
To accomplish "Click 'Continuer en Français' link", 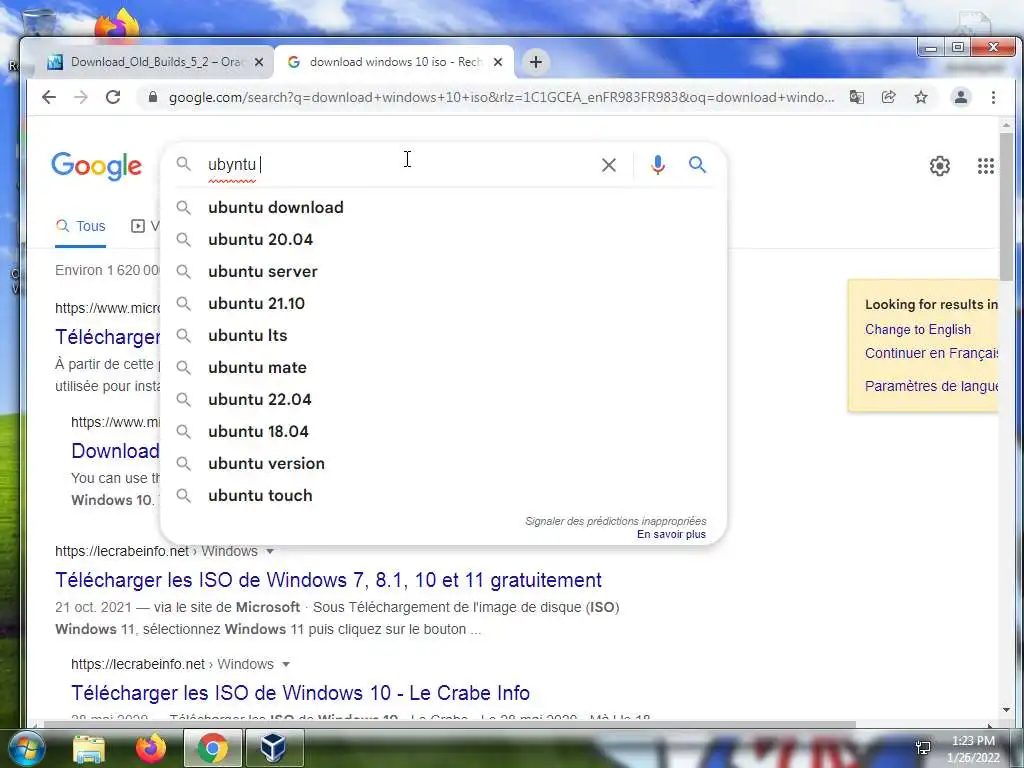I will click(x=932, y=353).
